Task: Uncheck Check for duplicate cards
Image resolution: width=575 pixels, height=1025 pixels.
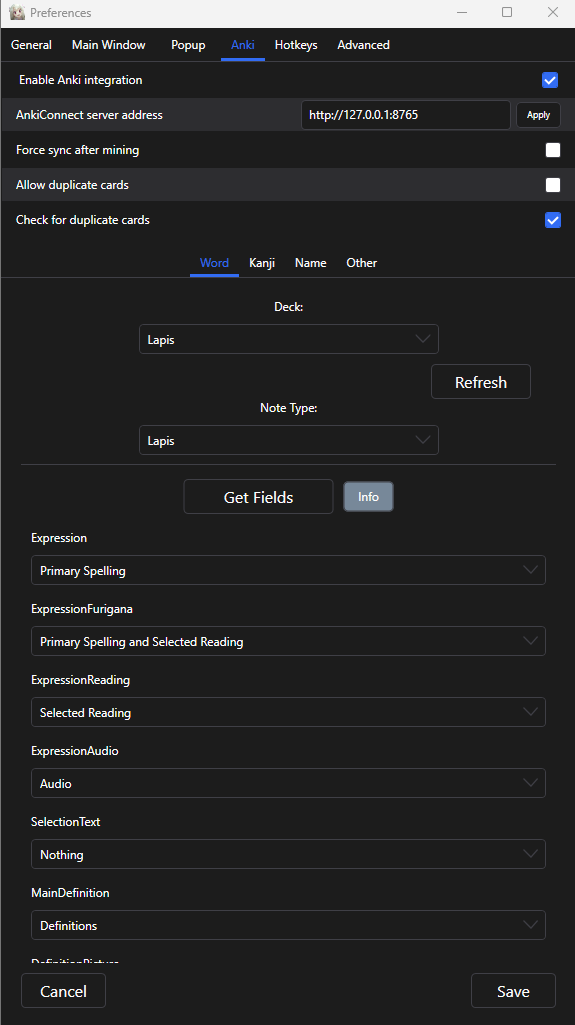Action: click(x=553, y=220)
